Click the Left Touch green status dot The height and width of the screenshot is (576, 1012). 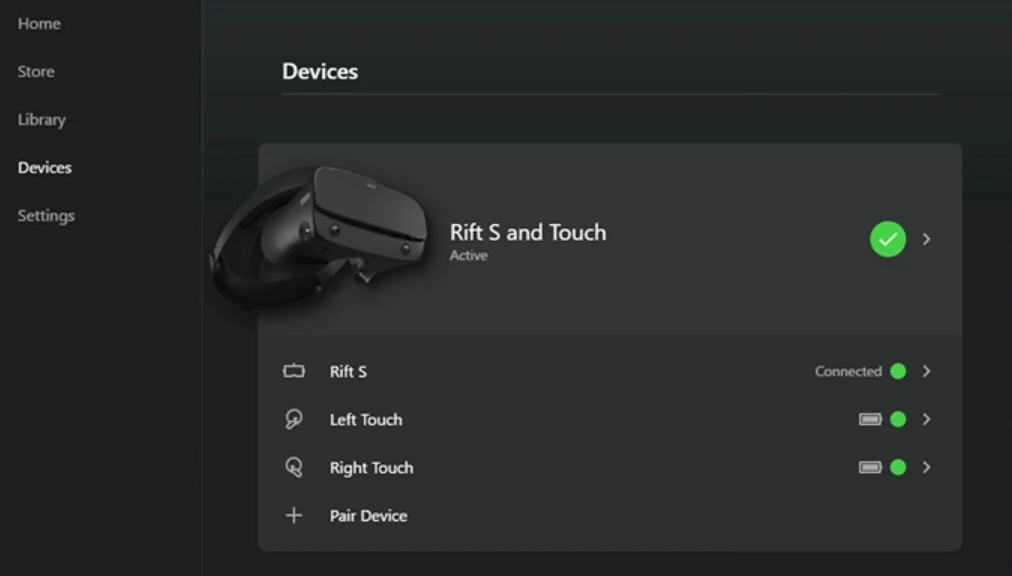(898, 420)
